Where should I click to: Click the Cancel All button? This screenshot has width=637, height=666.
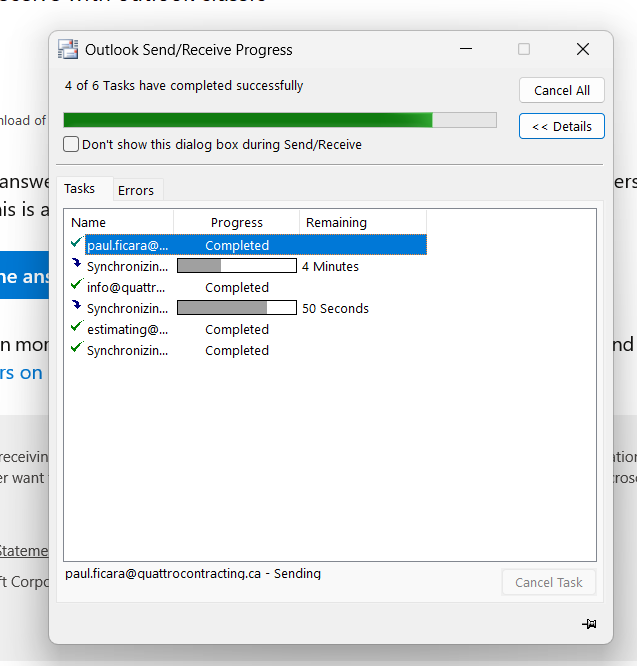tap(562, 90)
